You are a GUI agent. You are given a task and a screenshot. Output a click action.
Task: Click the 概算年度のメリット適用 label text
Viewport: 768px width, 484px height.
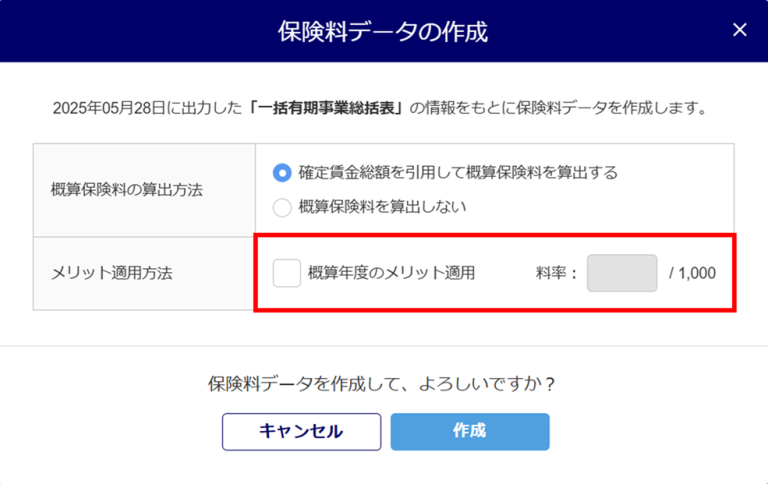click(x=391, y=273)
